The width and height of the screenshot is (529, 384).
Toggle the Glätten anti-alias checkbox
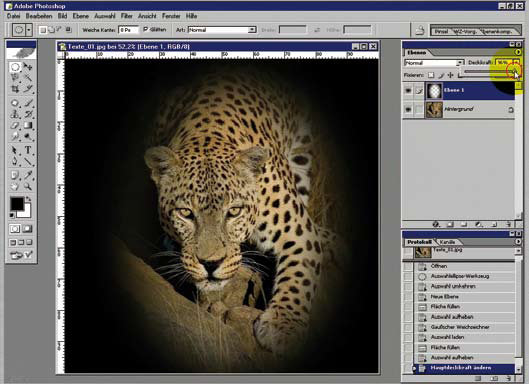point(146,30)
